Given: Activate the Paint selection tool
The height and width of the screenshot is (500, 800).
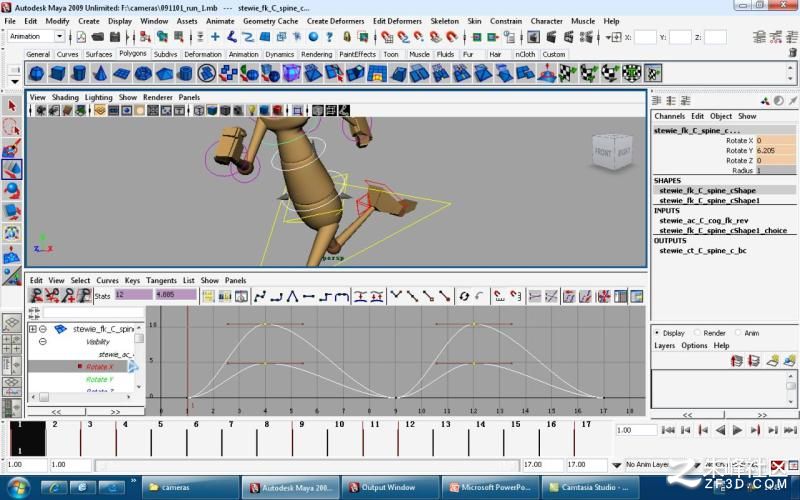Looking at the screenshot, I should click(x=12, y=148).
